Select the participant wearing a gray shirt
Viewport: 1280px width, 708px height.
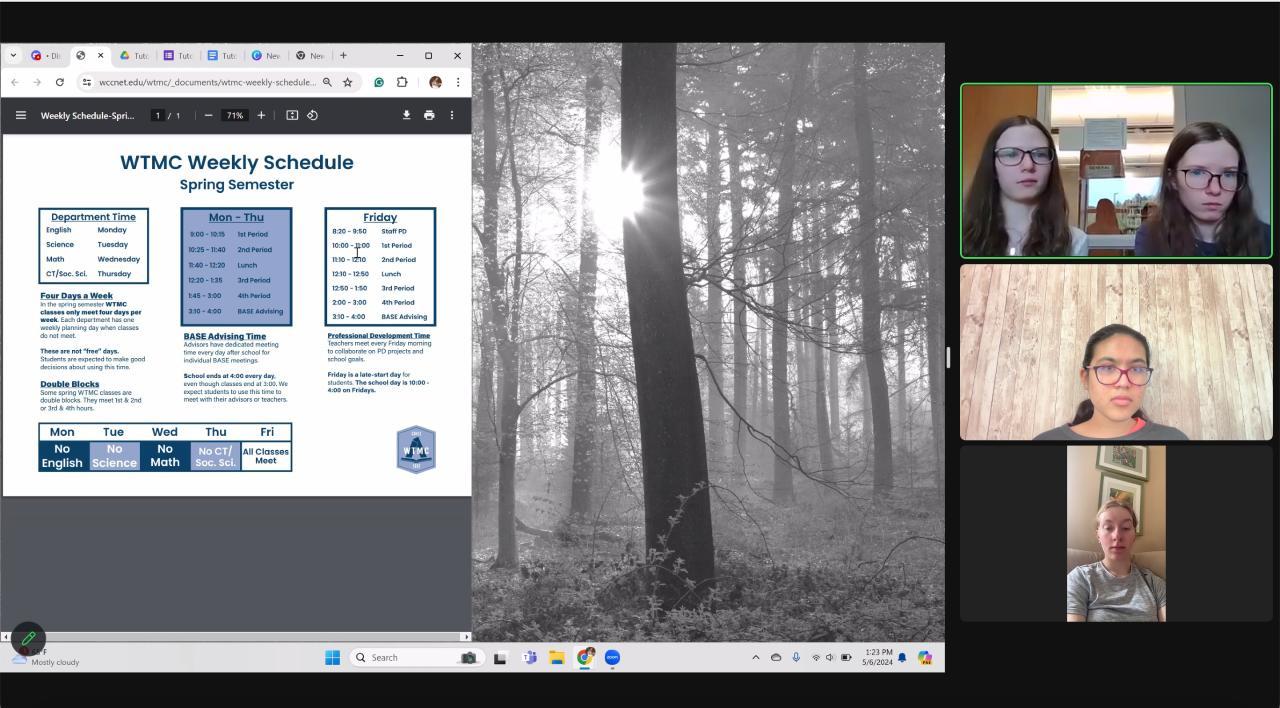click(x=1116, y=534)
